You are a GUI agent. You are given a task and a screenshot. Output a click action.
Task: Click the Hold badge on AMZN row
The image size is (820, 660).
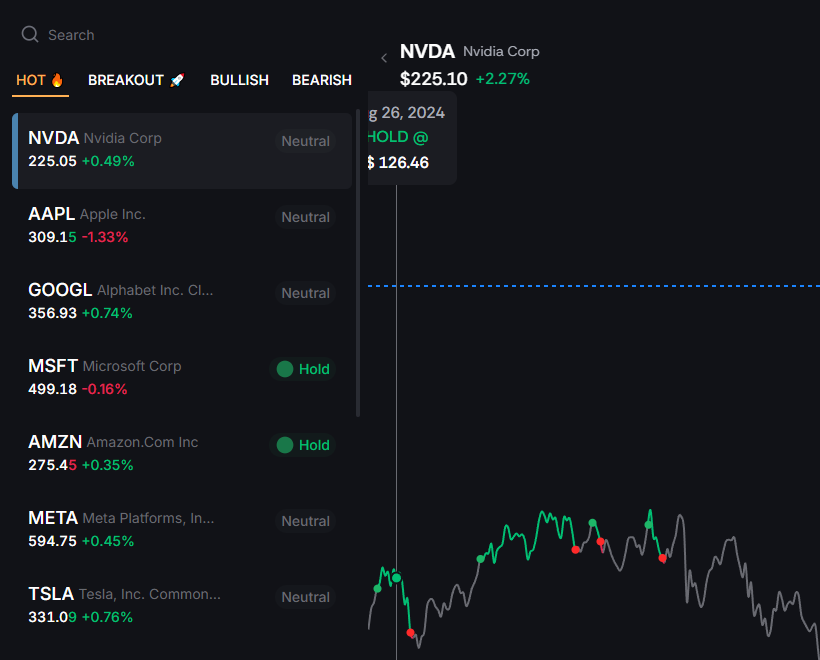click(303, 445)
